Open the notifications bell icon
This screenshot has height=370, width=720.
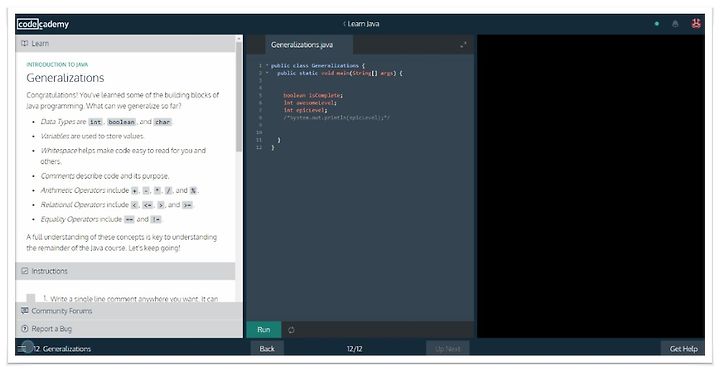(x=675, y=24)
